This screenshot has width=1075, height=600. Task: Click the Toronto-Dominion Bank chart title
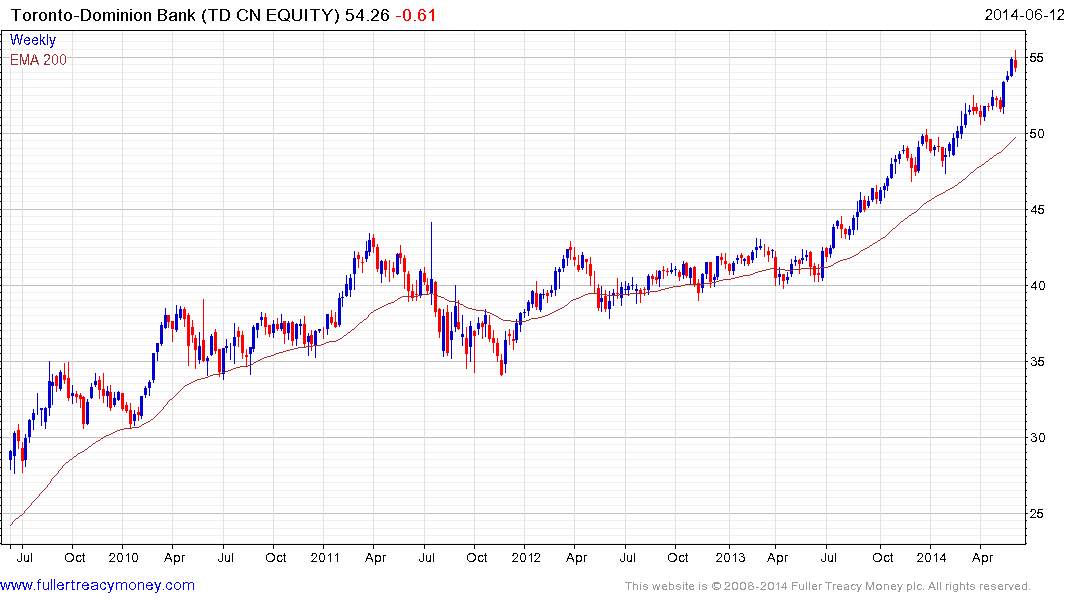[175, 15]
